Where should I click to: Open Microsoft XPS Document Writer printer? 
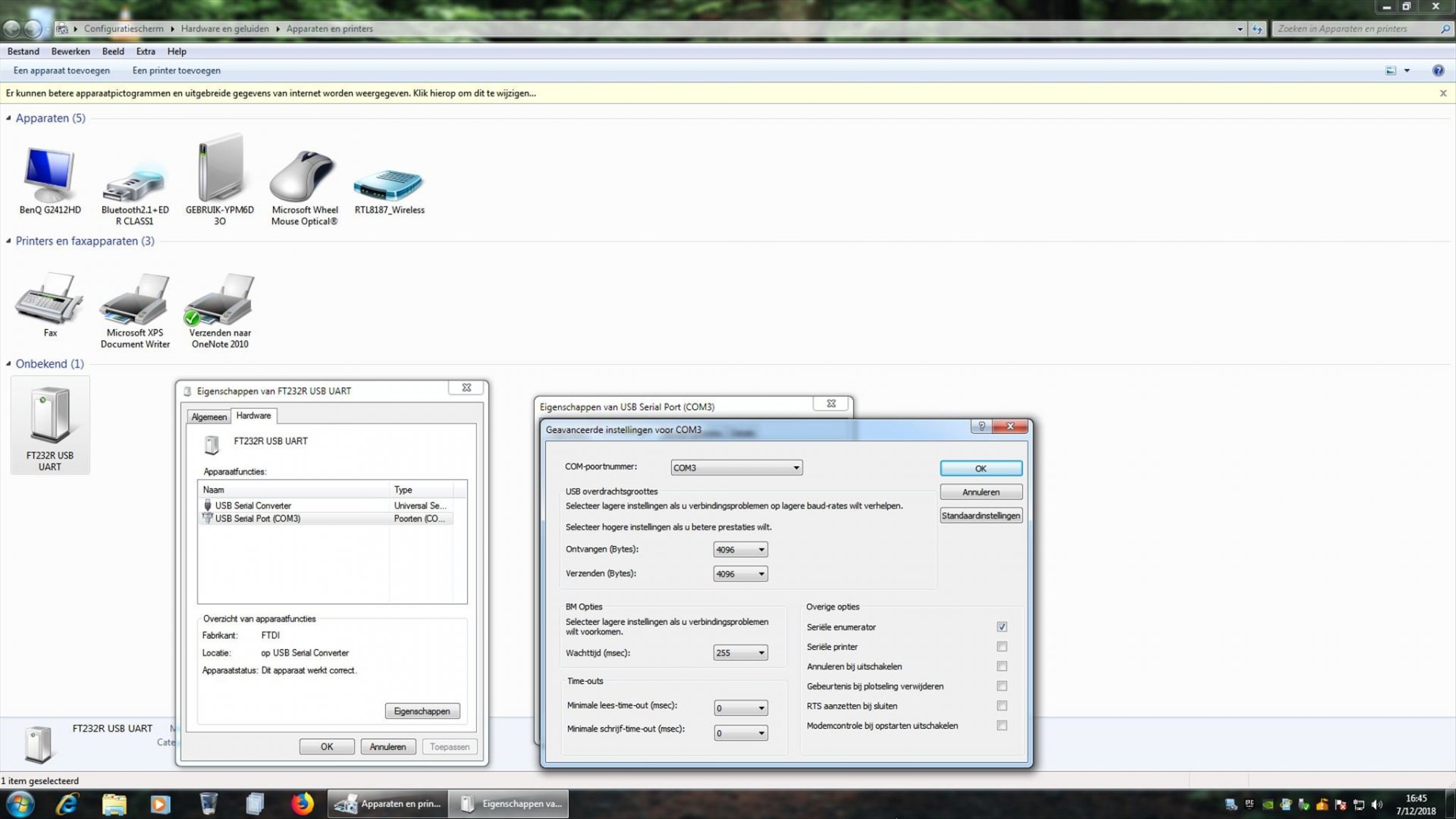[x=135, y=300]
